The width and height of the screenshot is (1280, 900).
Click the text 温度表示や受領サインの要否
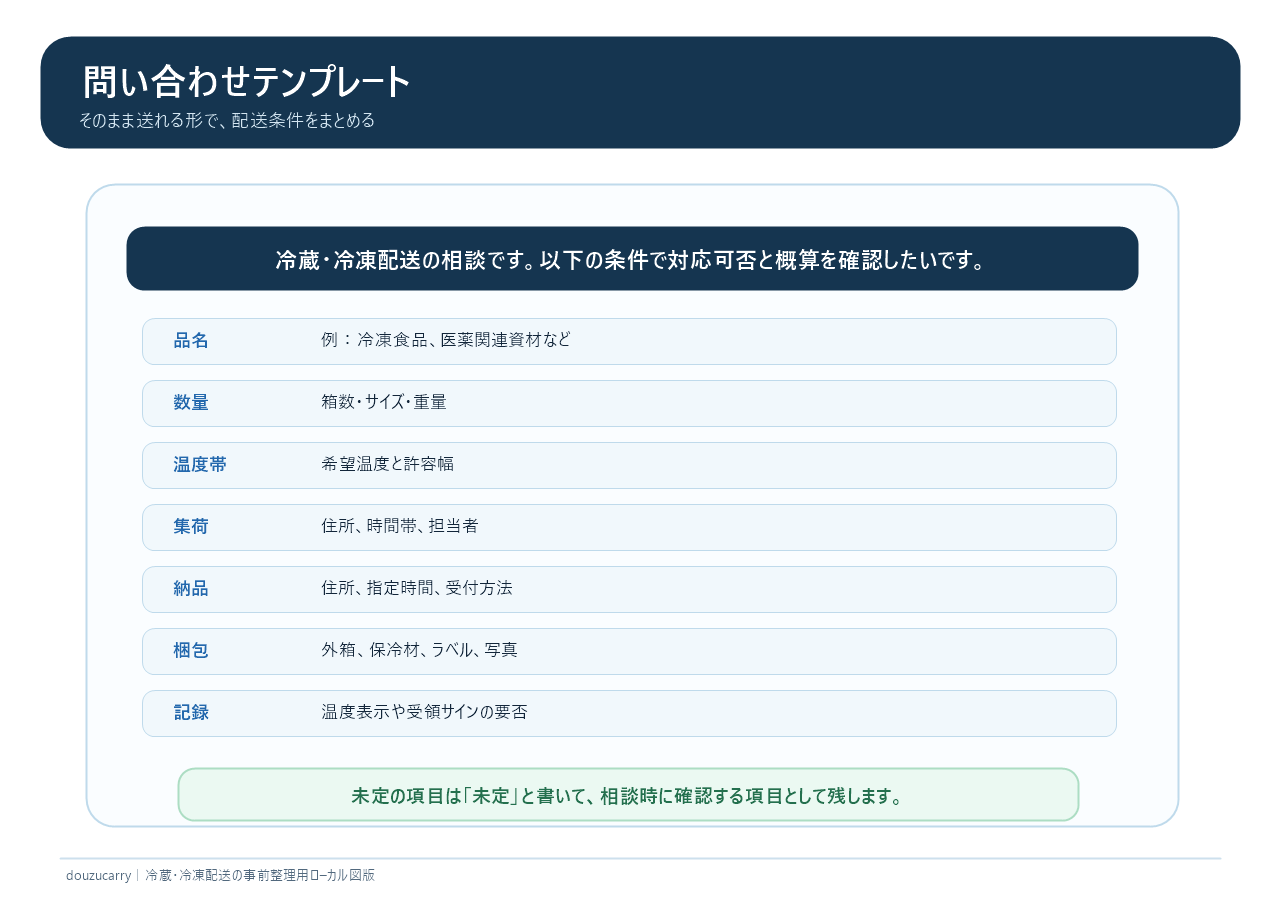click(x=424, y=712)
